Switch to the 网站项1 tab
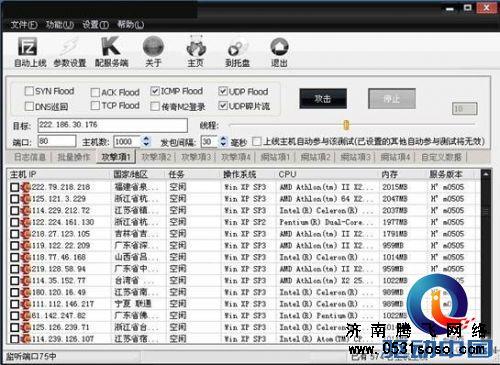Viewport: 500px width, 365px height. click(x=275, y=157)
